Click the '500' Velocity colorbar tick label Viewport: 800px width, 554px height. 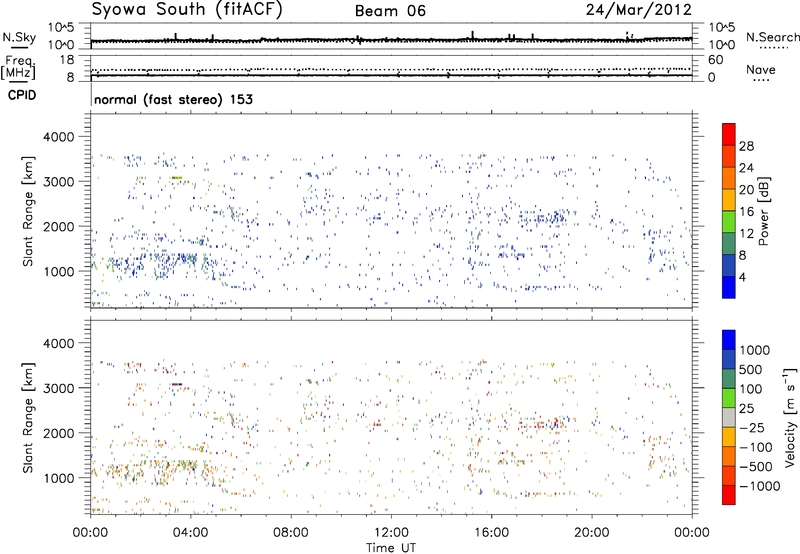point(751,369)
